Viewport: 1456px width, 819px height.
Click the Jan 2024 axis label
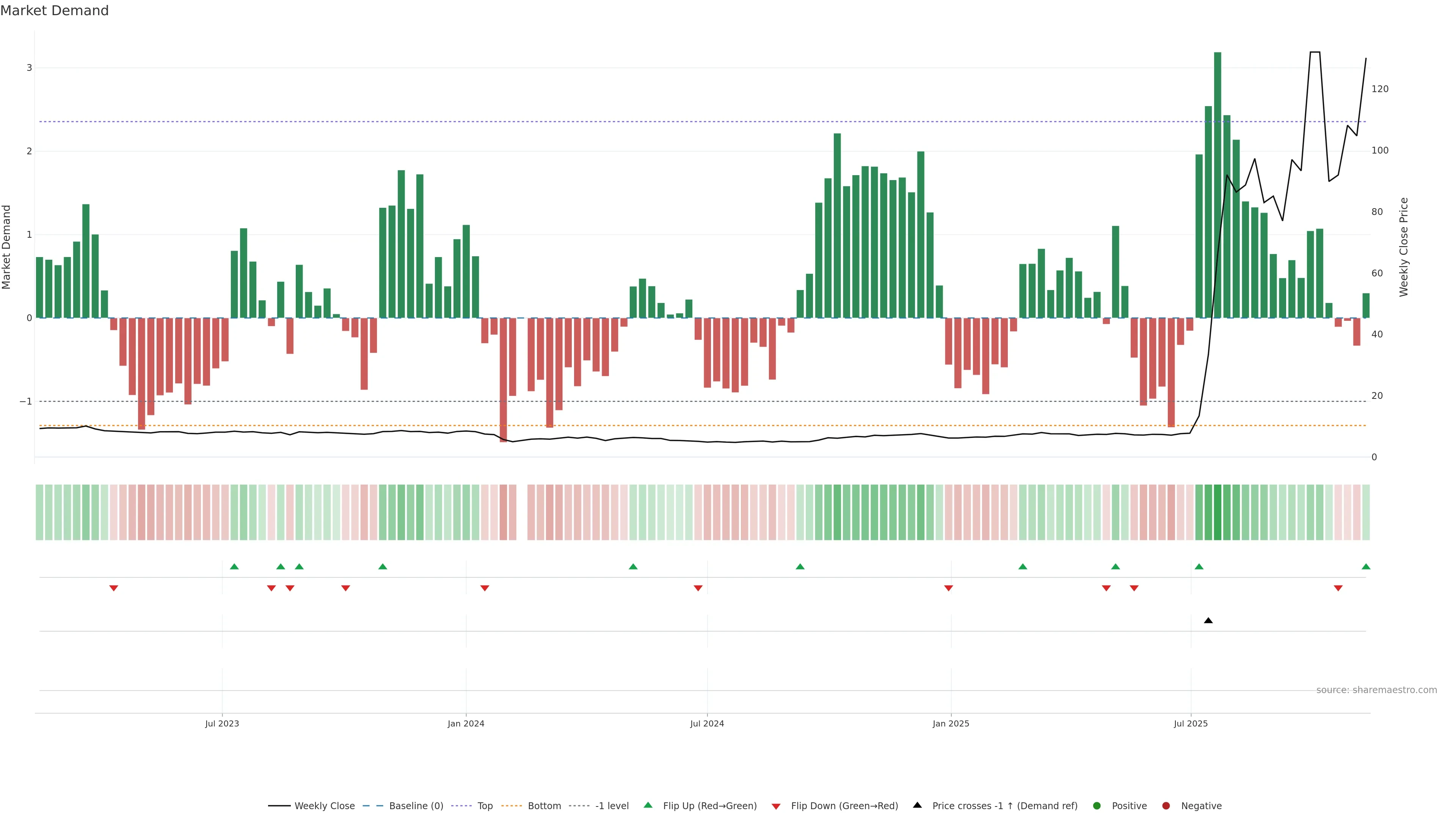coord(466,723)
